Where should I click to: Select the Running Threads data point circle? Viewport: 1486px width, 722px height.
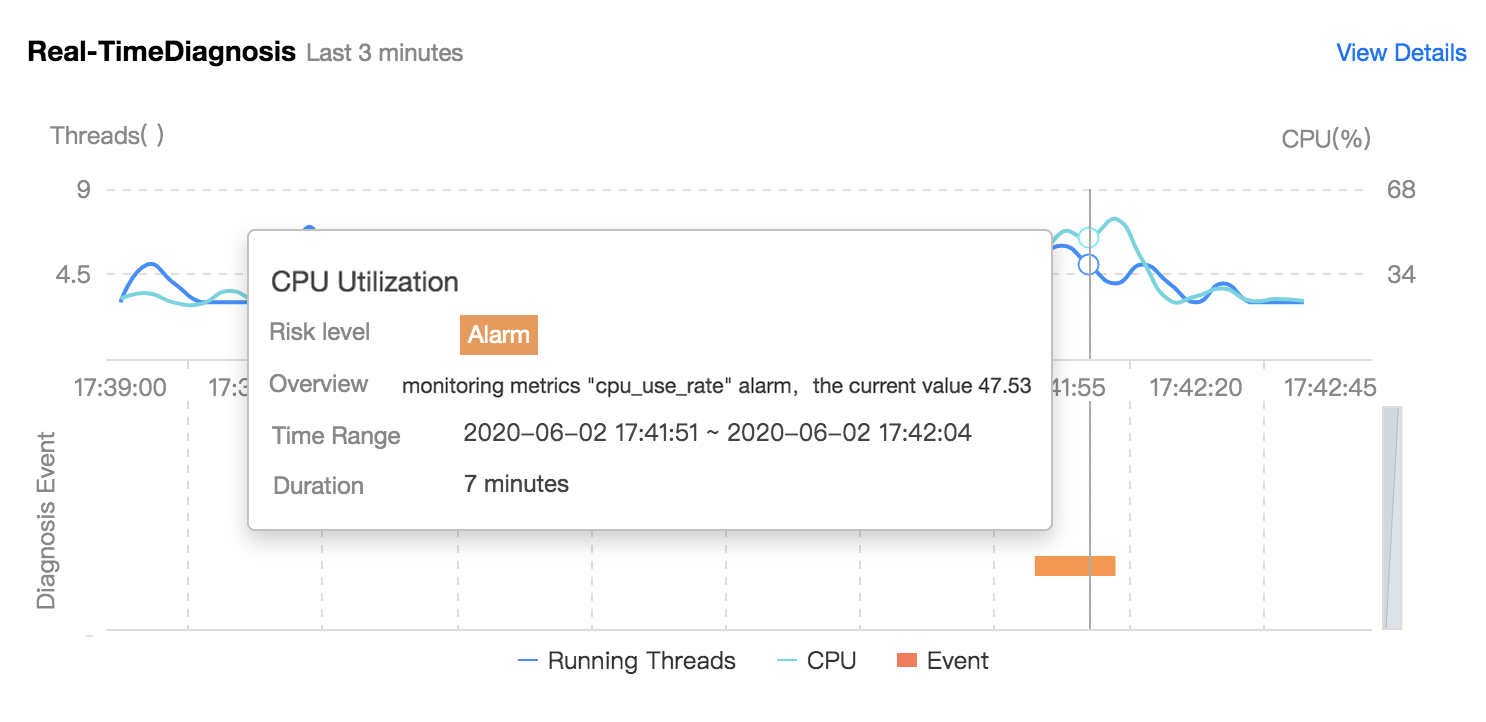pos(1089,265)
